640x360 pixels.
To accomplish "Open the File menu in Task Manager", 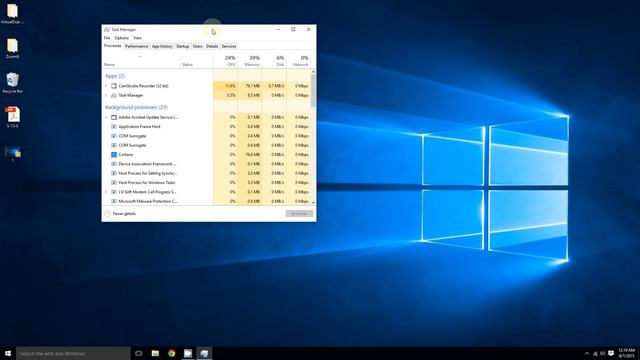I will 107,38.
